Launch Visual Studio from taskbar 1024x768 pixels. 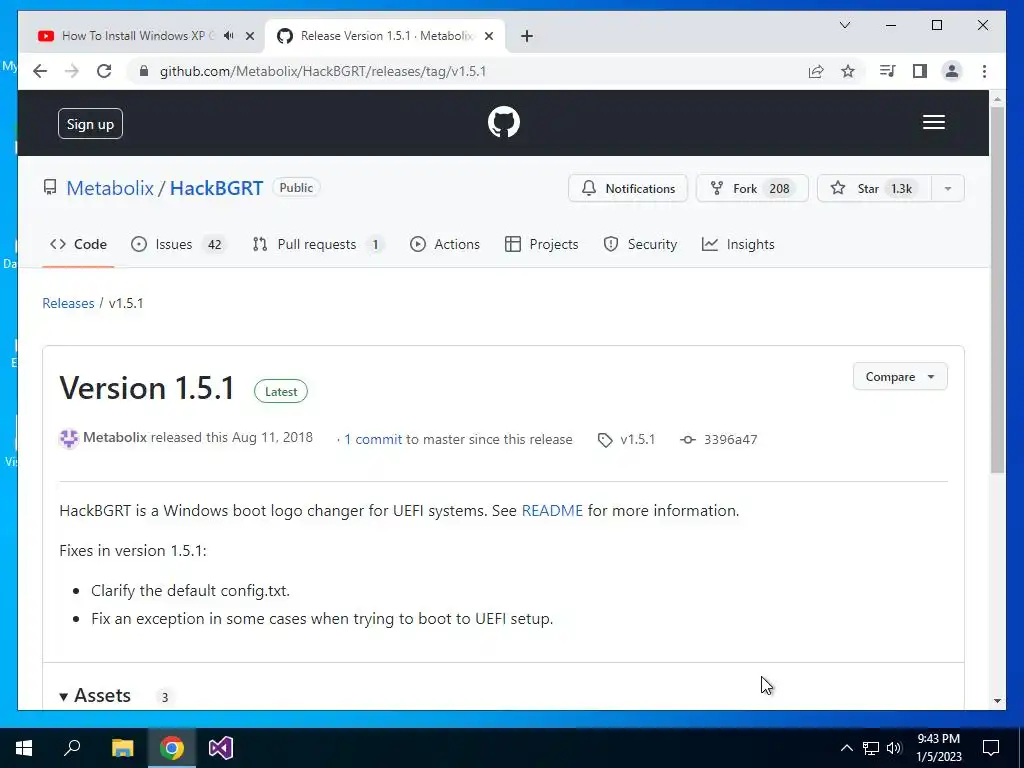pyautogui.click(x=221, y=748)
